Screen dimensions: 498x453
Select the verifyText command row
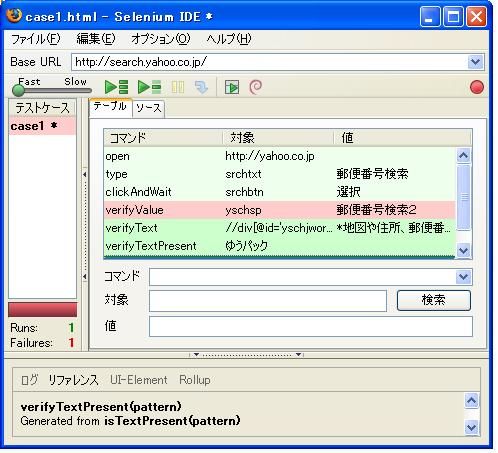point(279,228)
